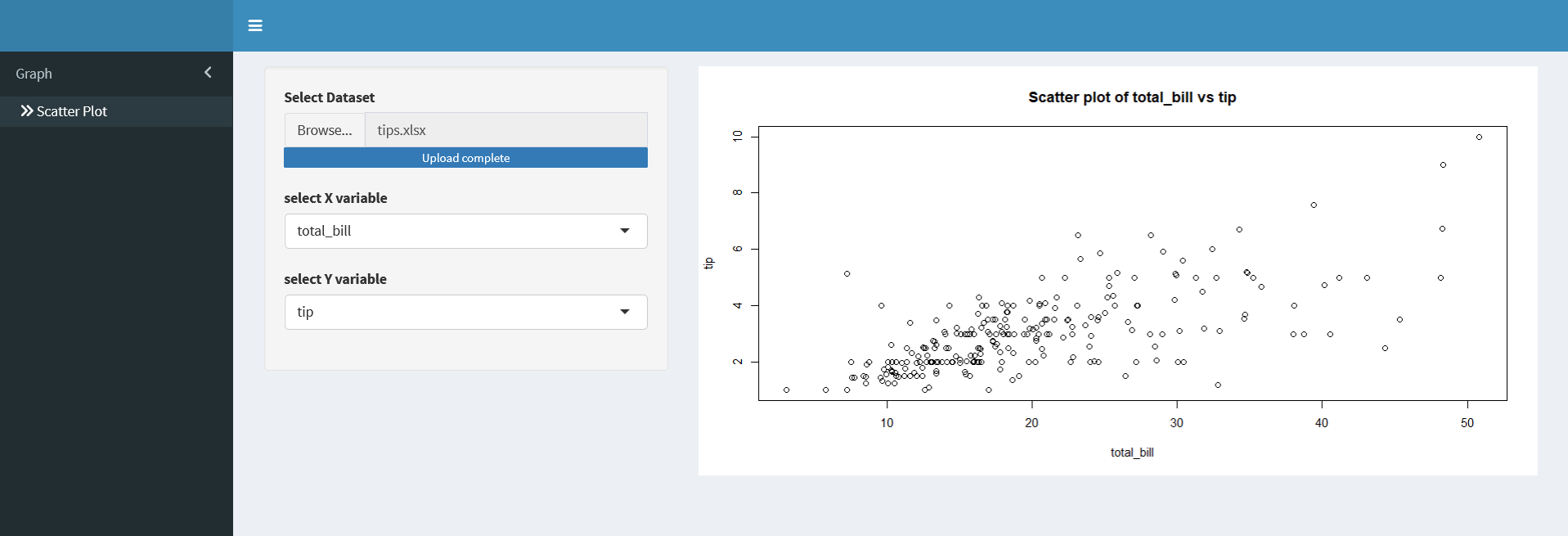Click the Select Dataset label
This screenshot has height=536, width=1568.
(329, 97)
